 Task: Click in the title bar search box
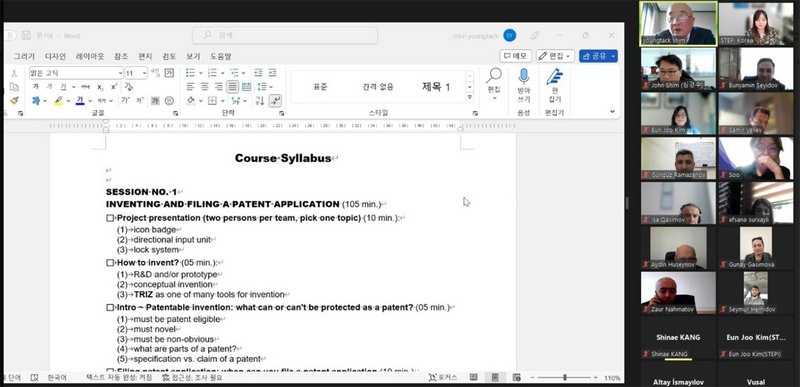[x=285, y=35]
